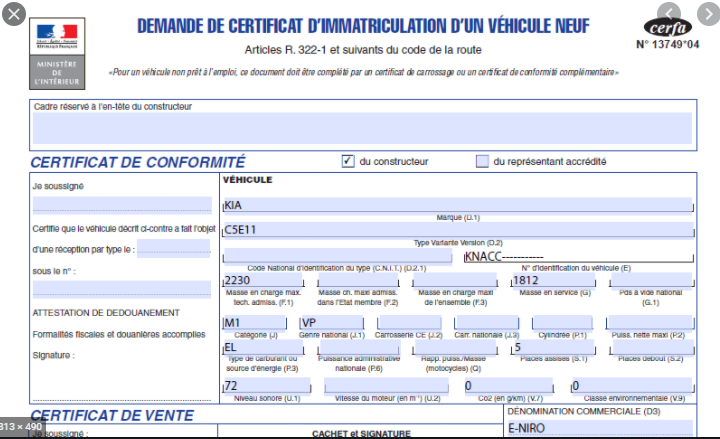Click the 'réception par type le' date field
720x439 pixels.
[174, 248]
